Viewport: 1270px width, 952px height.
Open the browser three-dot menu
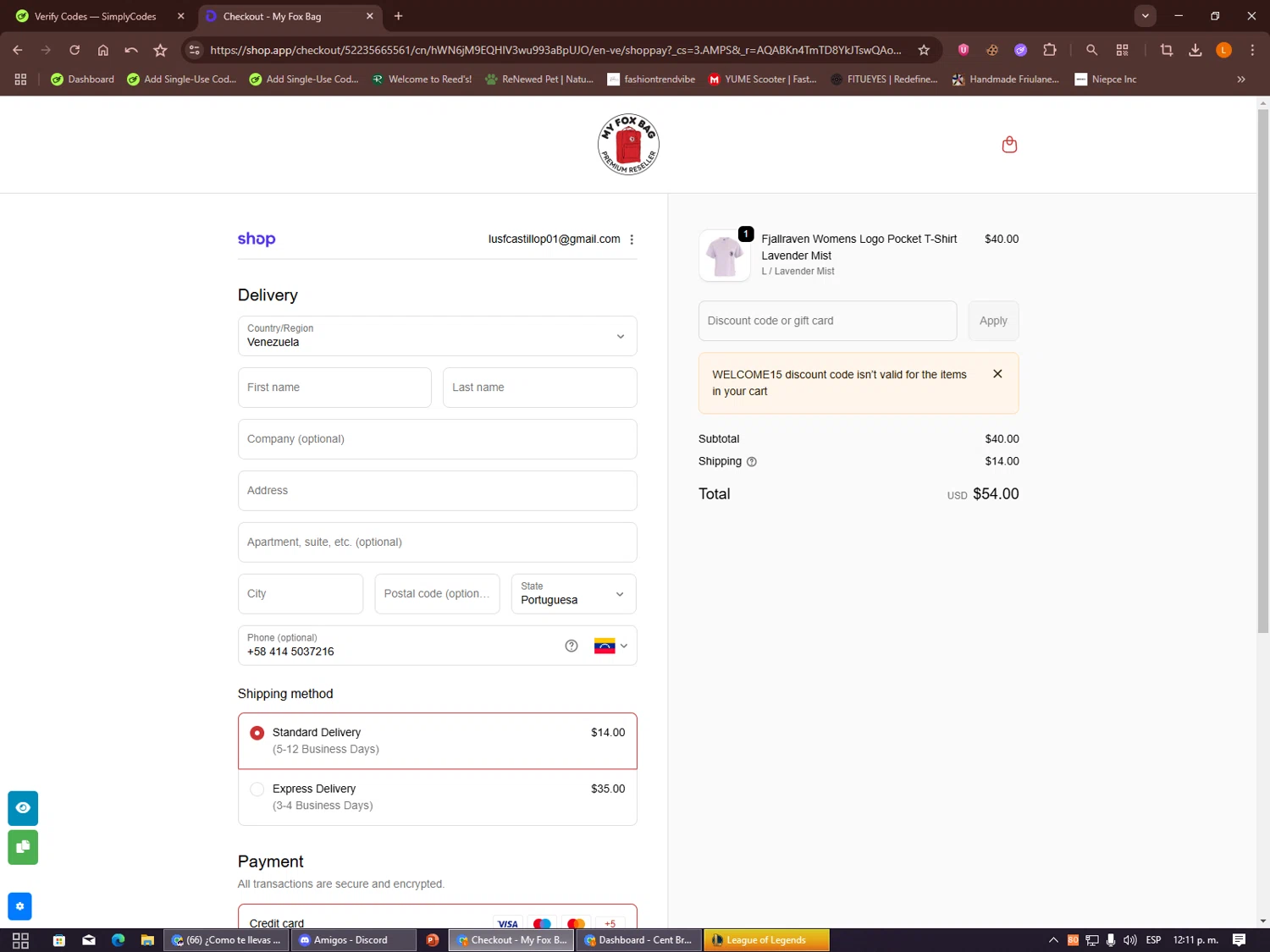(x=1252, y=50)
